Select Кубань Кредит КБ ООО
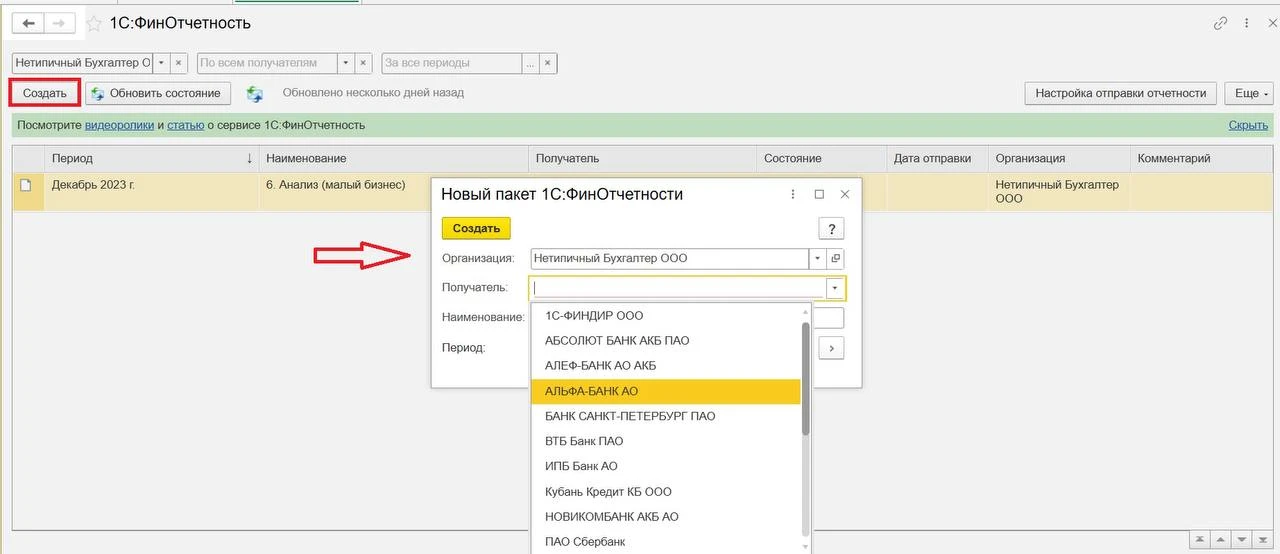The width and height of the screenshot is (1280, 554). pyautogui.click(x=666, y=492)
